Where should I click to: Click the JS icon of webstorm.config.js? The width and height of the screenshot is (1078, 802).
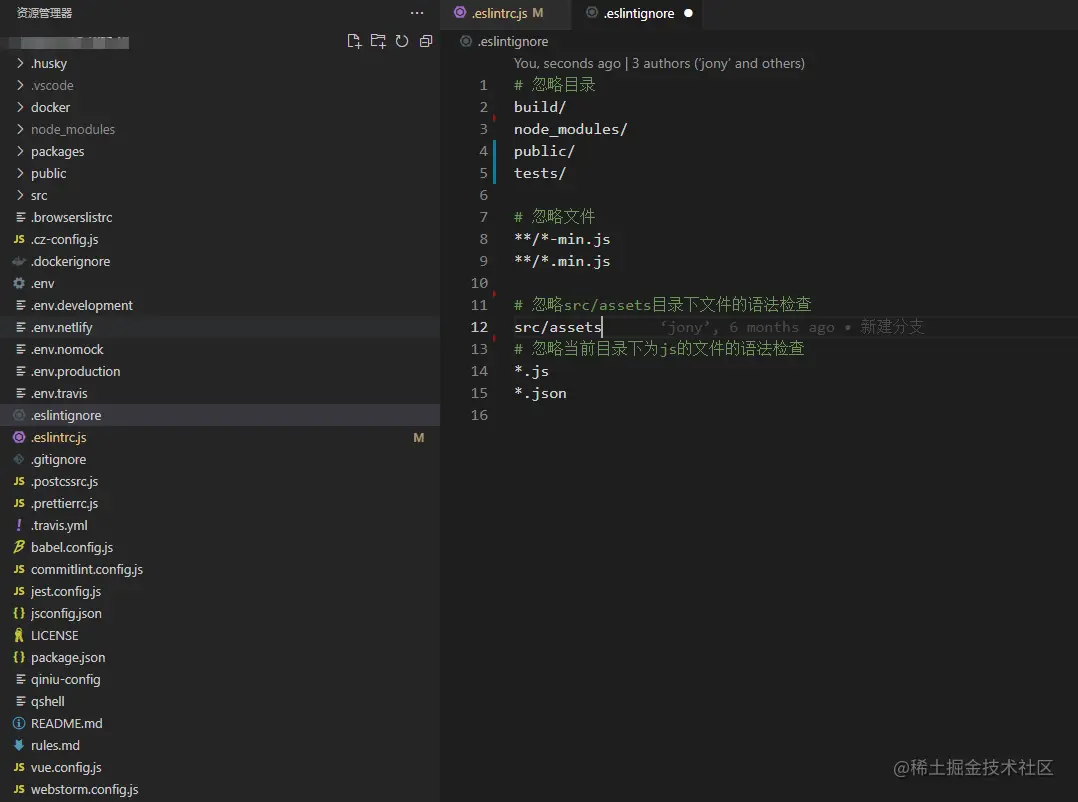point(19,789)
